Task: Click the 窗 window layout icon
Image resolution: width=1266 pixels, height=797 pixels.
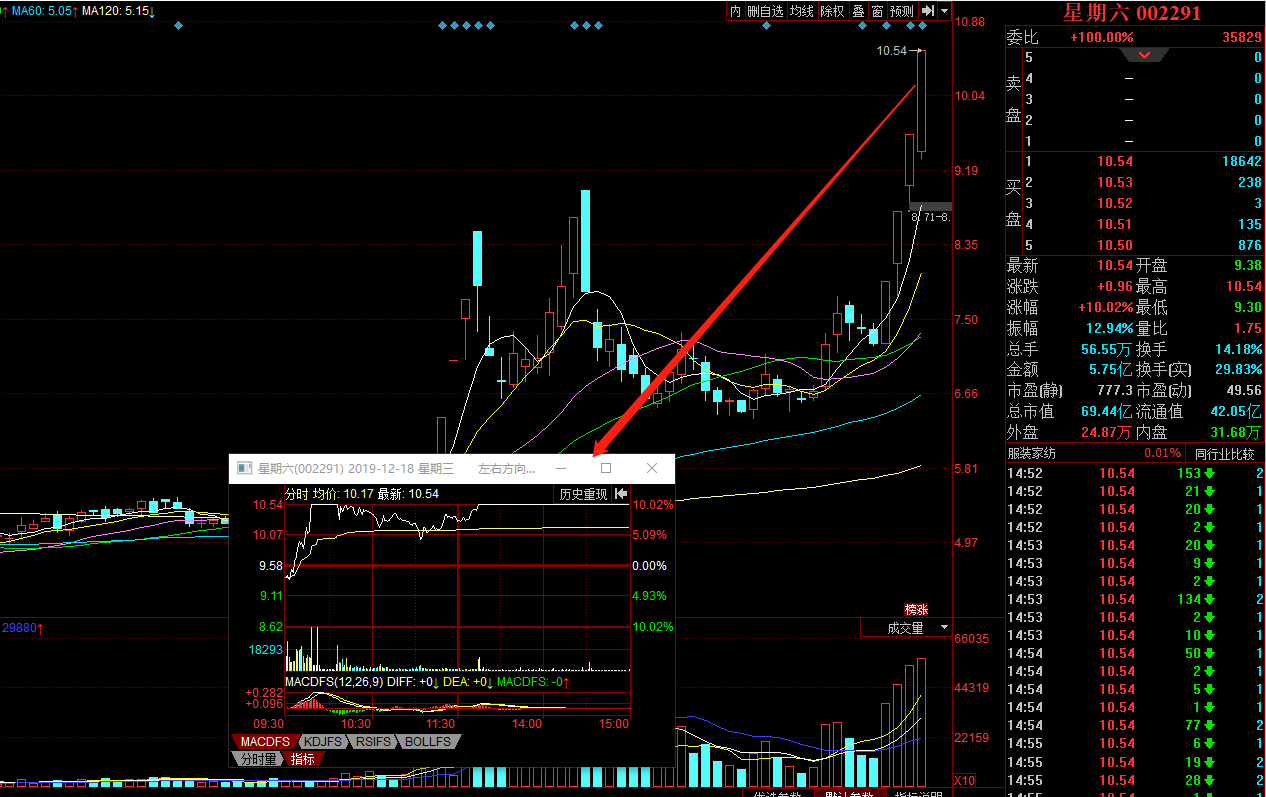Action: (877, 11)
